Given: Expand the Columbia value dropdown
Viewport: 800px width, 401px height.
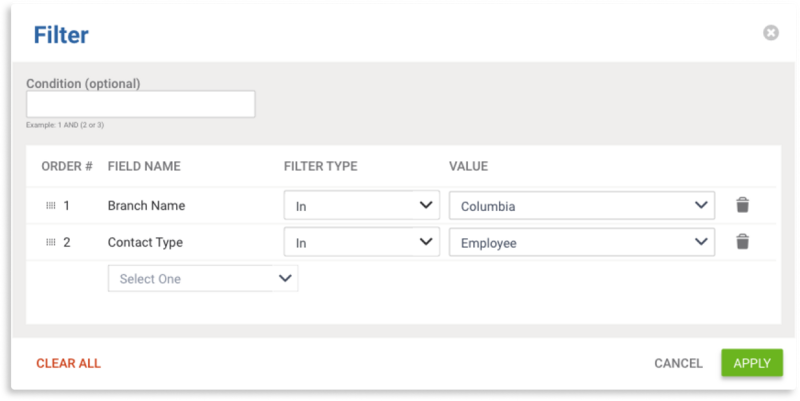Looking at the screenshot, I should pyautogui.click(x=582, y=206).
